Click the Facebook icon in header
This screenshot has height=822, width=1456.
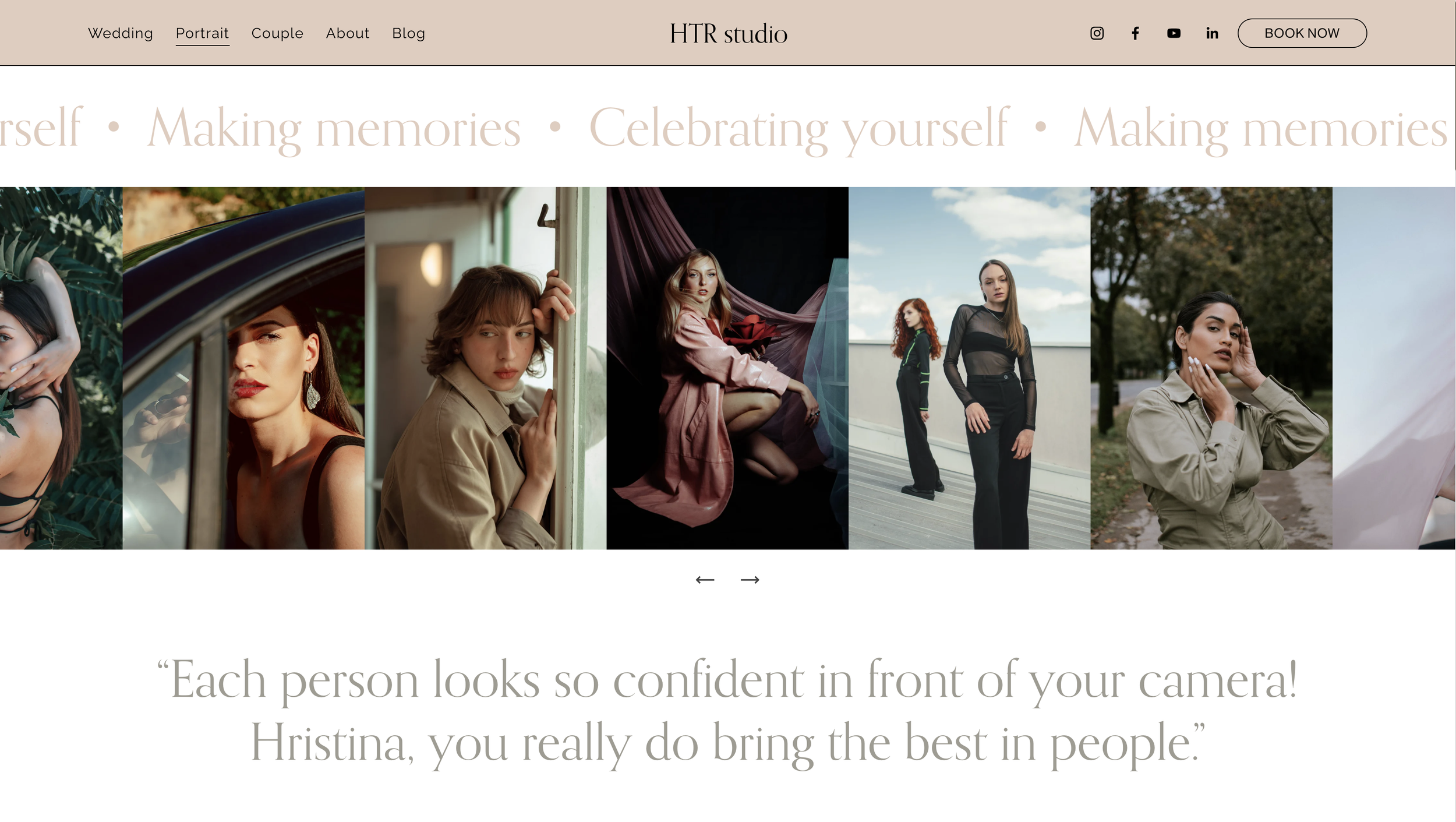1135,33
